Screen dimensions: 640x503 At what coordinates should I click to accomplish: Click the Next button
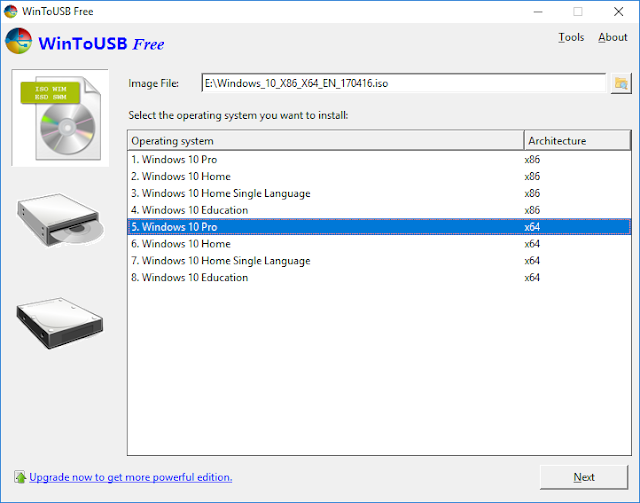584,477
